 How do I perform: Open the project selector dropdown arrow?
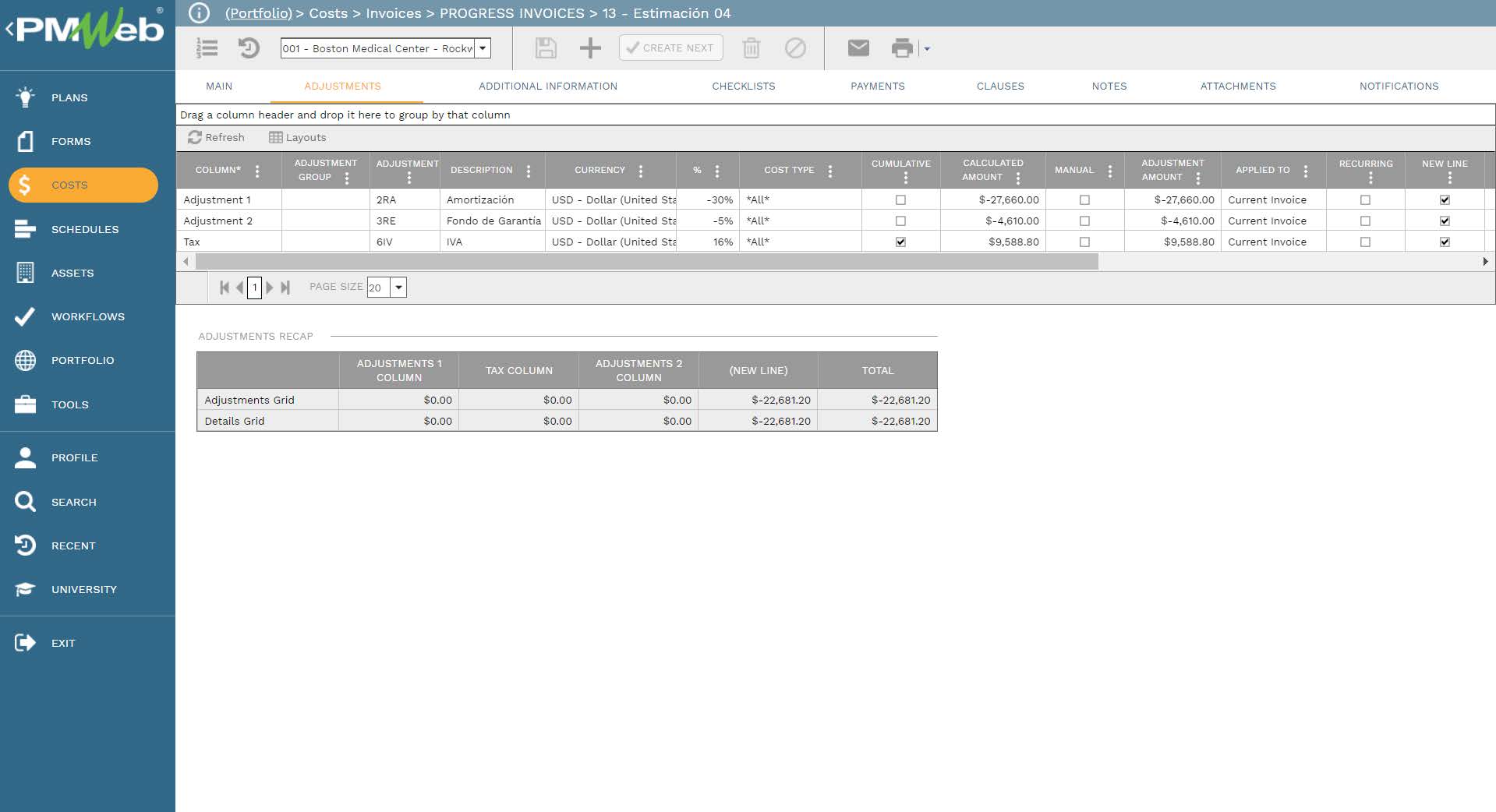(x=483, y=48)
